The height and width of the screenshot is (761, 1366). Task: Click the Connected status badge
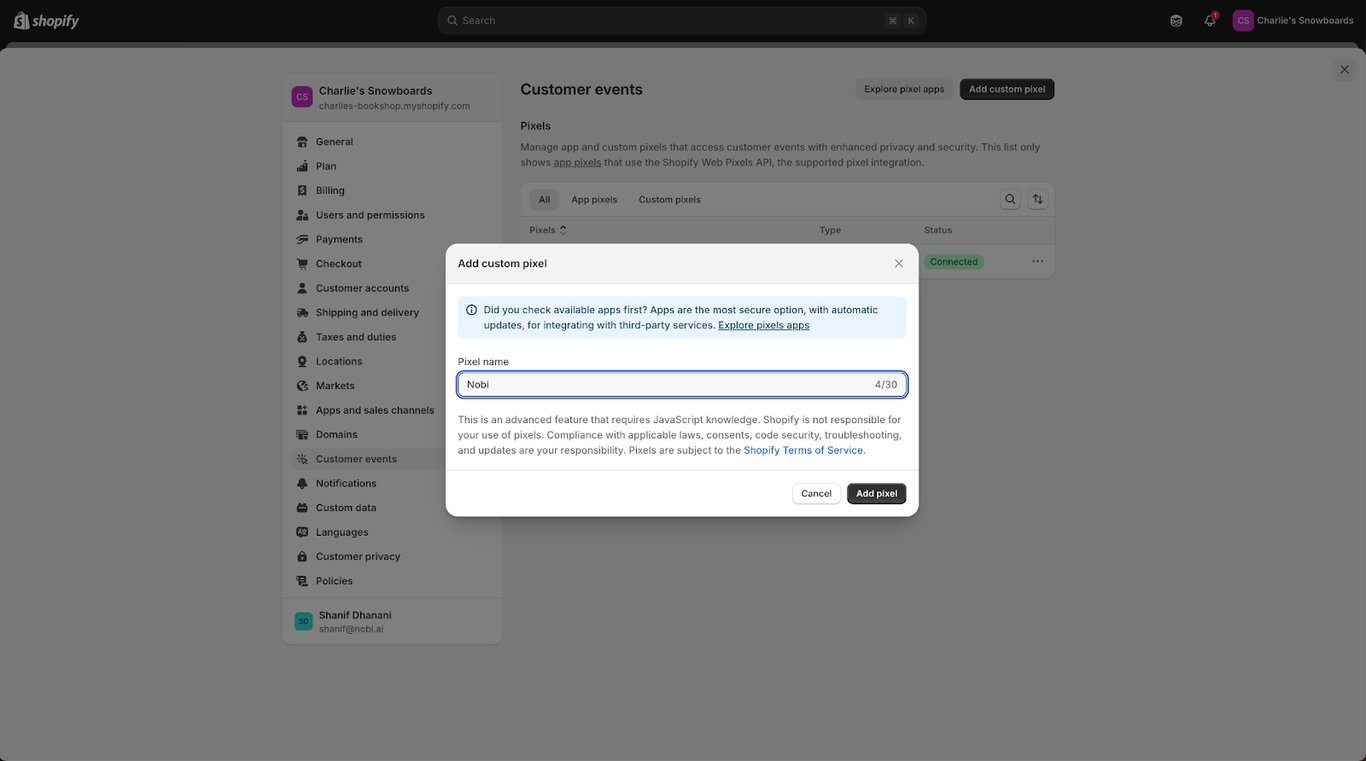tap(954, 262)
